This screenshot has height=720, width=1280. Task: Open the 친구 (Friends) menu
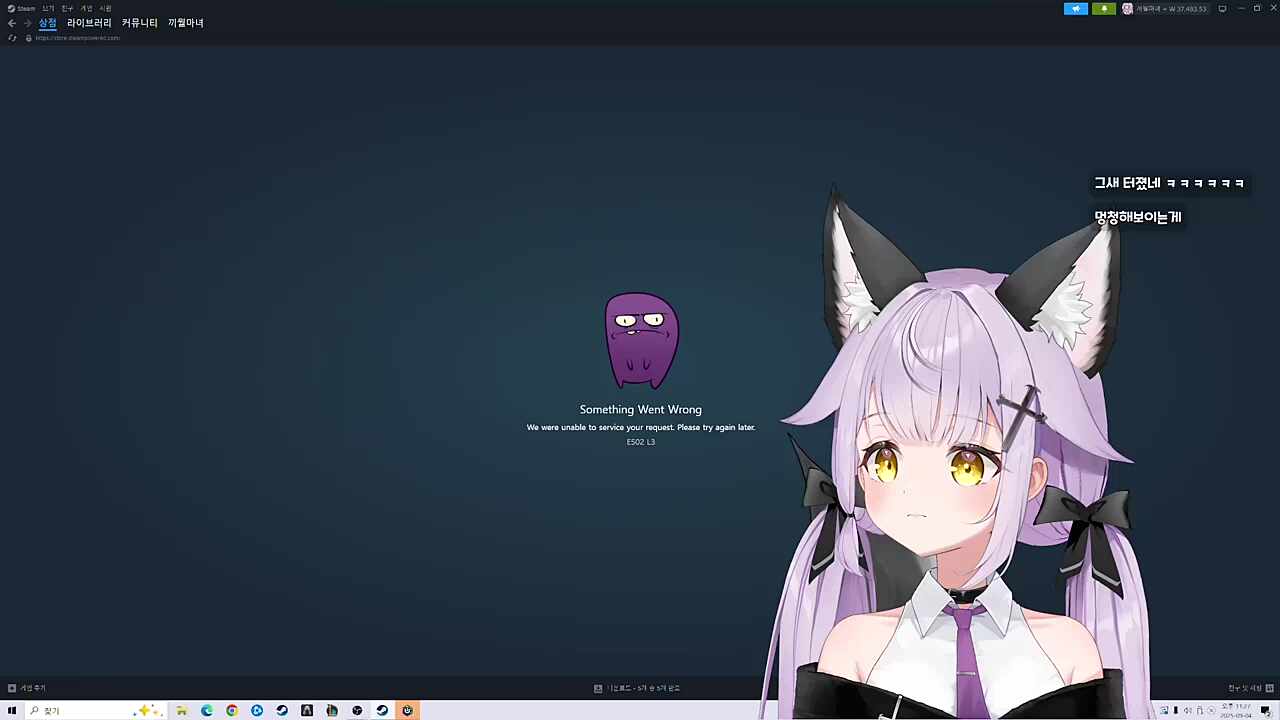[67, 8]
